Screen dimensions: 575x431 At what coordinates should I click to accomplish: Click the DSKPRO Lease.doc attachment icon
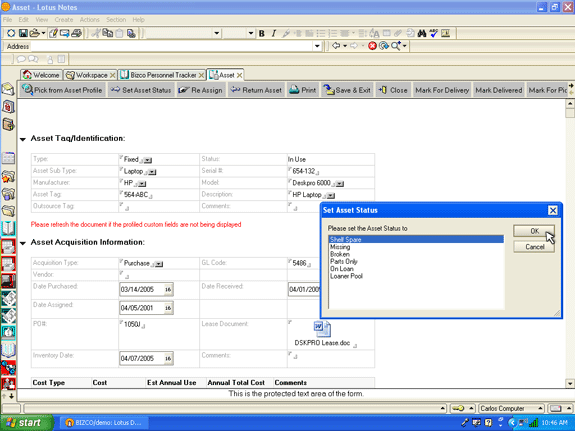[x=322, y=329]
